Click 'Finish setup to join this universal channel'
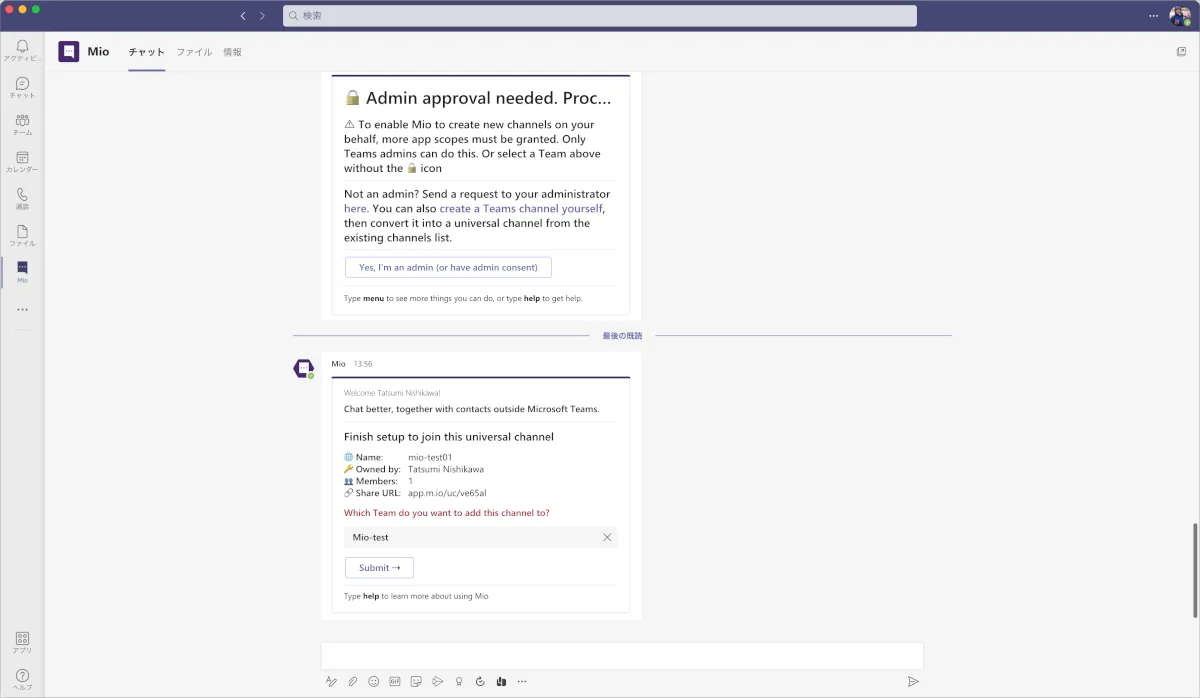This screenshot has width=1200, height=698. point(449,437)
